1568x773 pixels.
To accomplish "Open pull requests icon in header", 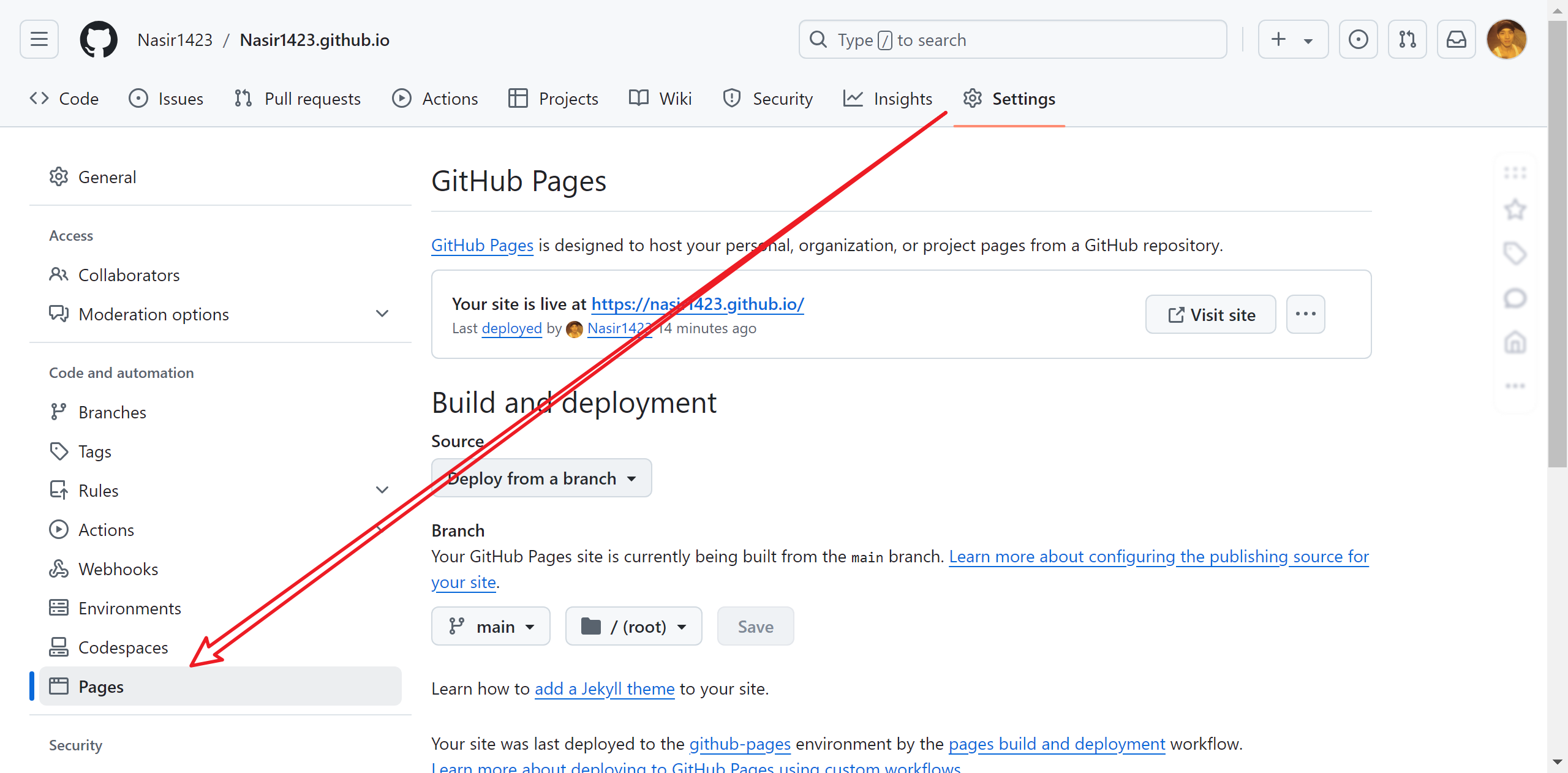I will [x=1407, y=40].
